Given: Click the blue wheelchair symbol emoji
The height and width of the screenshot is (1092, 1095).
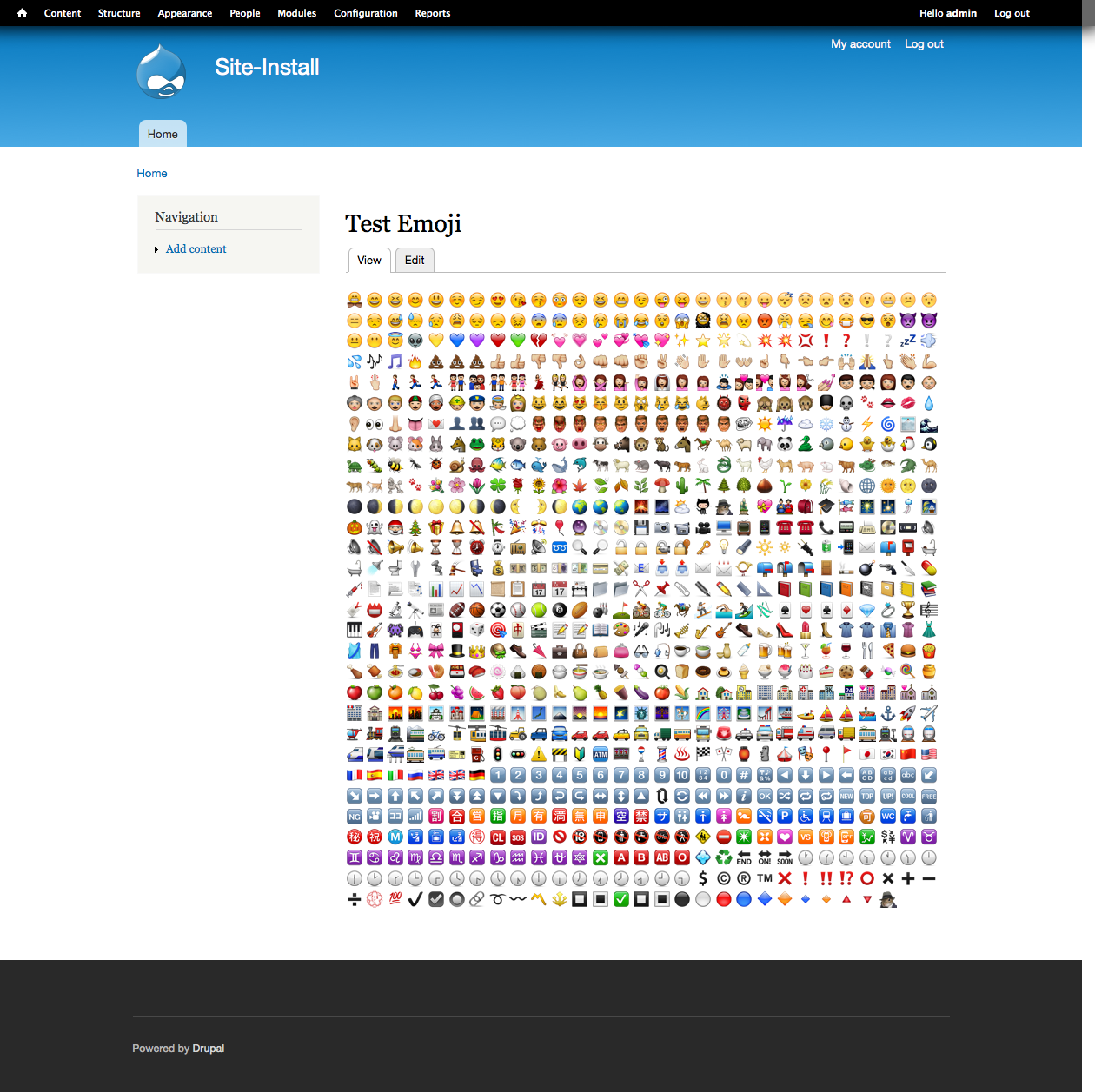Looking at the screenshot, I should pyautogui.click(x=806, y=816).
